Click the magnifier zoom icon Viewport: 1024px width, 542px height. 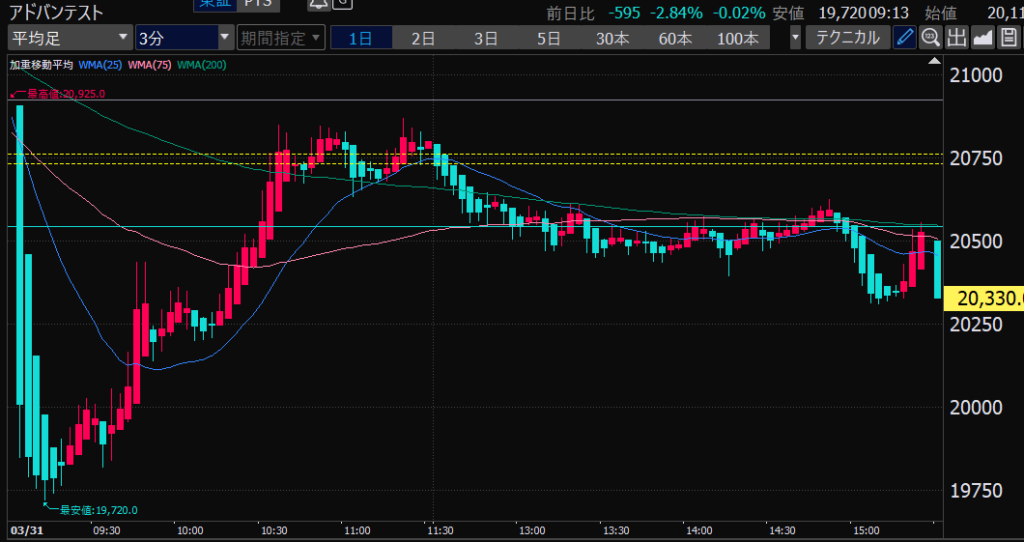pos(930,38)
